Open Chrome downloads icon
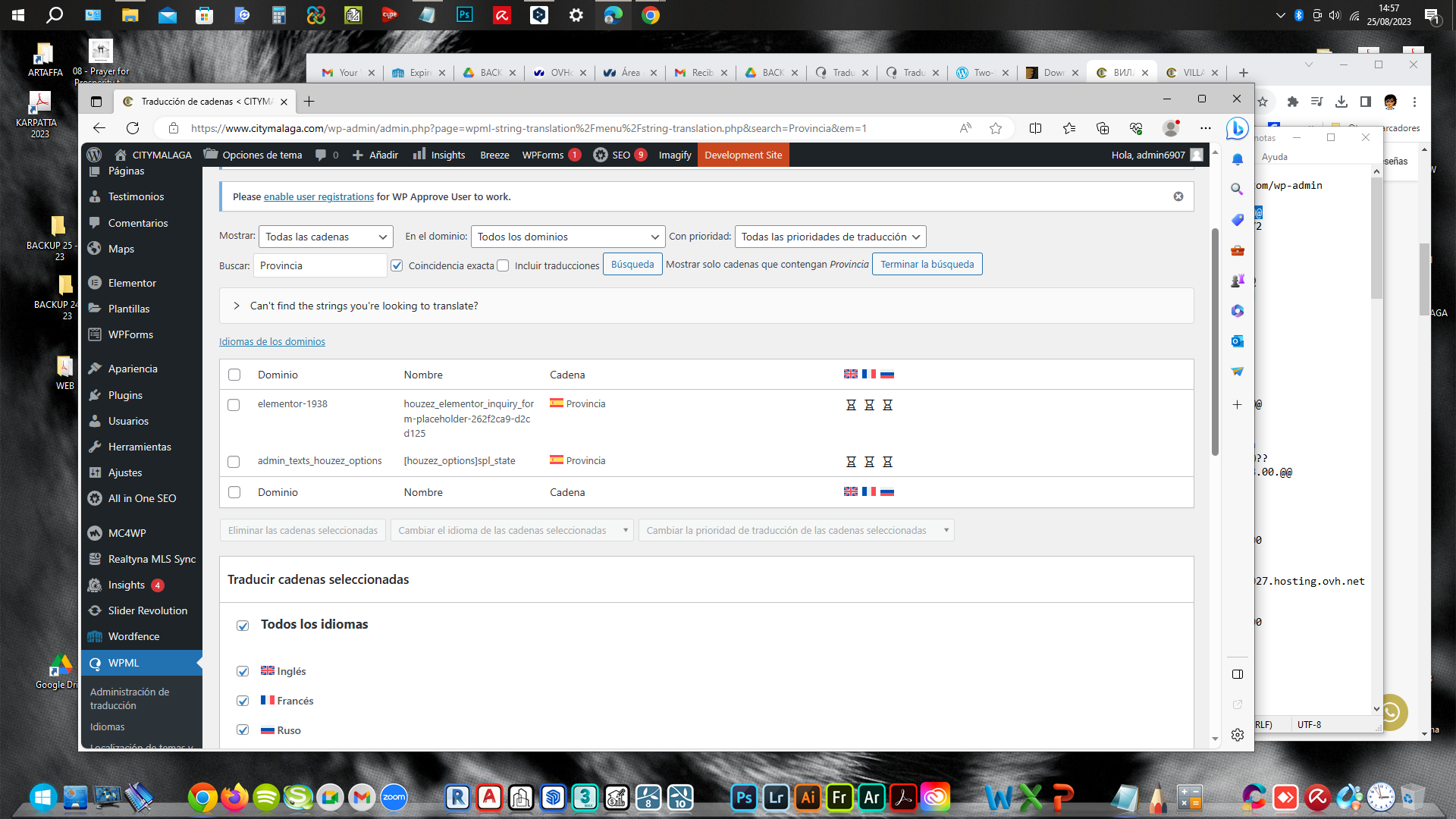This screenshot has width=1456, height=819. 1341,102
